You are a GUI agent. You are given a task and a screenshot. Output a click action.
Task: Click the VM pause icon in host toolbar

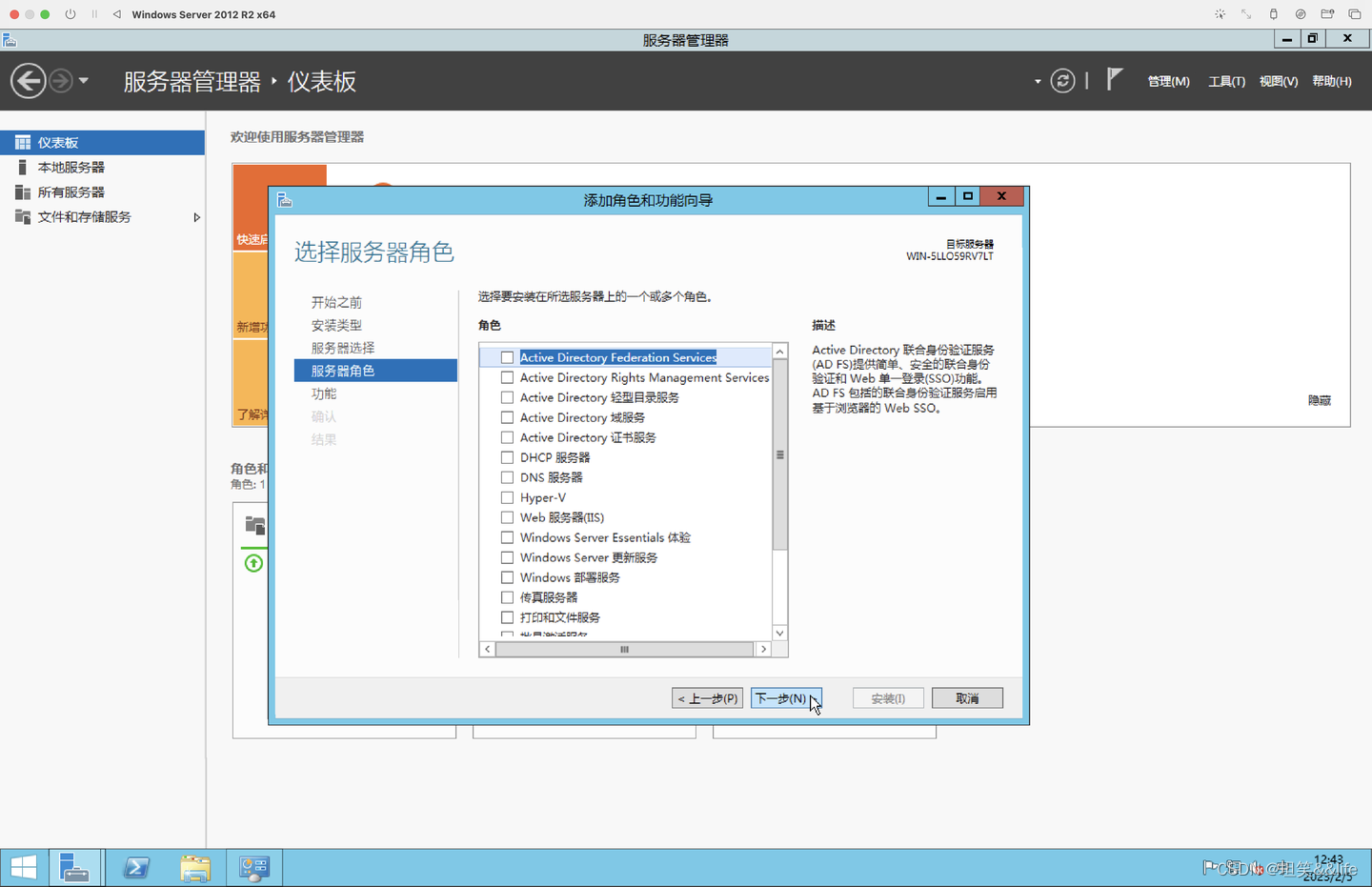click(x=94, y=14)
